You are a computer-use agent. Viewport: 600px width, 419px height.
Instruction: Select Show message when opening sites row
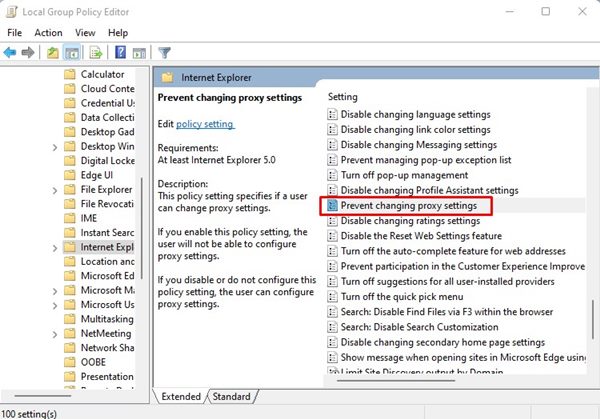(x=457, y=357)
